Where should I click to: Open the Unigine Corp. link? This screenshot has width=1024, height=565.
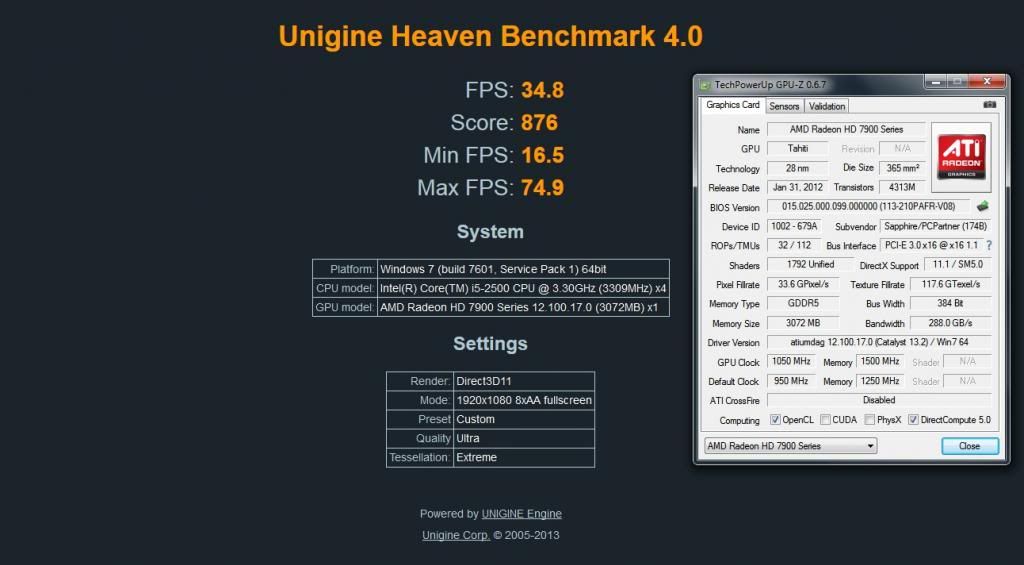tap(456, 536)
